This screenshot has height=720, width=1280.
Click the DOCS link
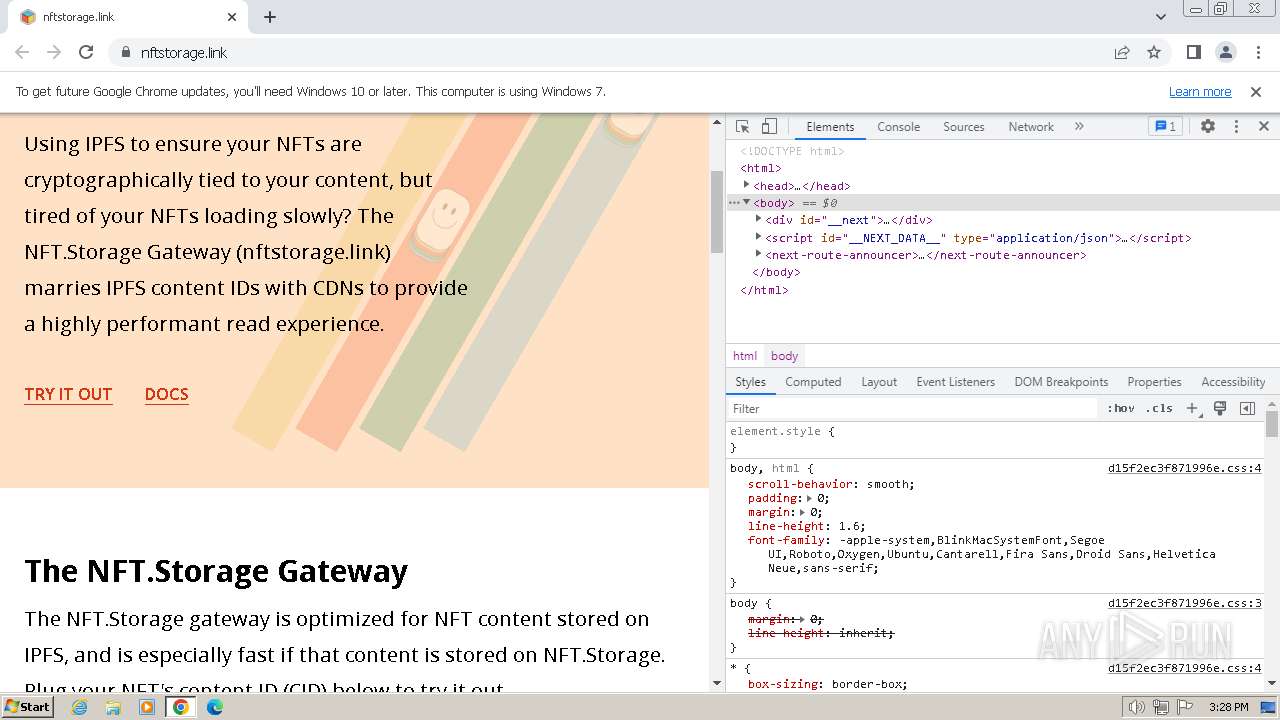(x=166, y=394)
